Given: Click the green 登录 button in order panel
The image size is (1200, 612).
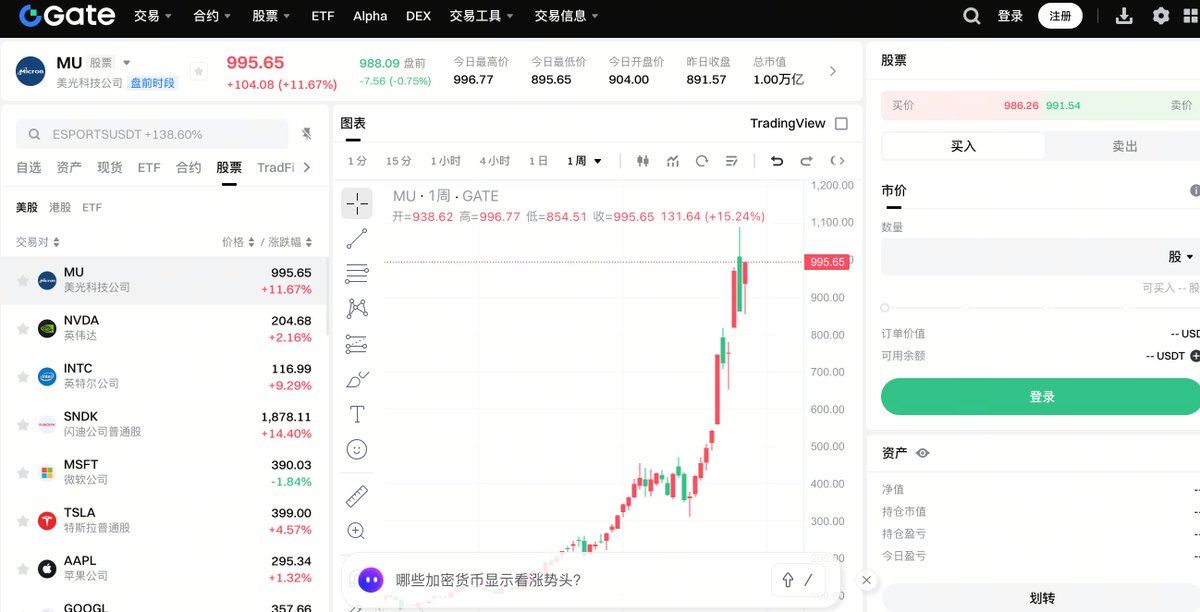Looking at the screenshot, I should tap(1040, 397).
